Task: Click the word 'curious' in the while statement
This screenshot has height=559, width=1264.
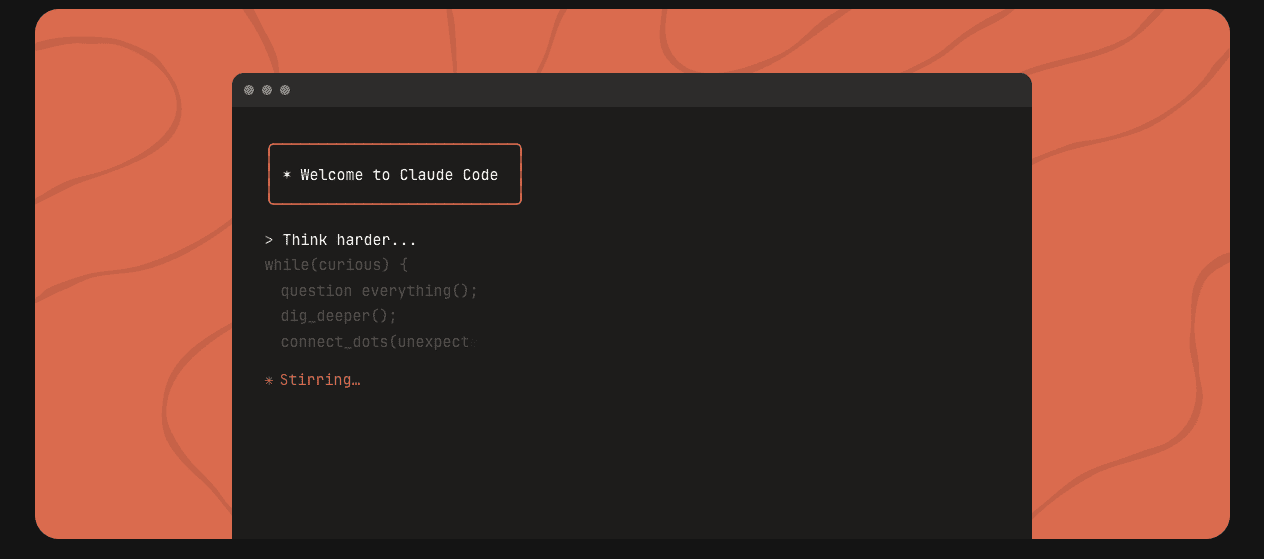Action: (x=350, y=265)
